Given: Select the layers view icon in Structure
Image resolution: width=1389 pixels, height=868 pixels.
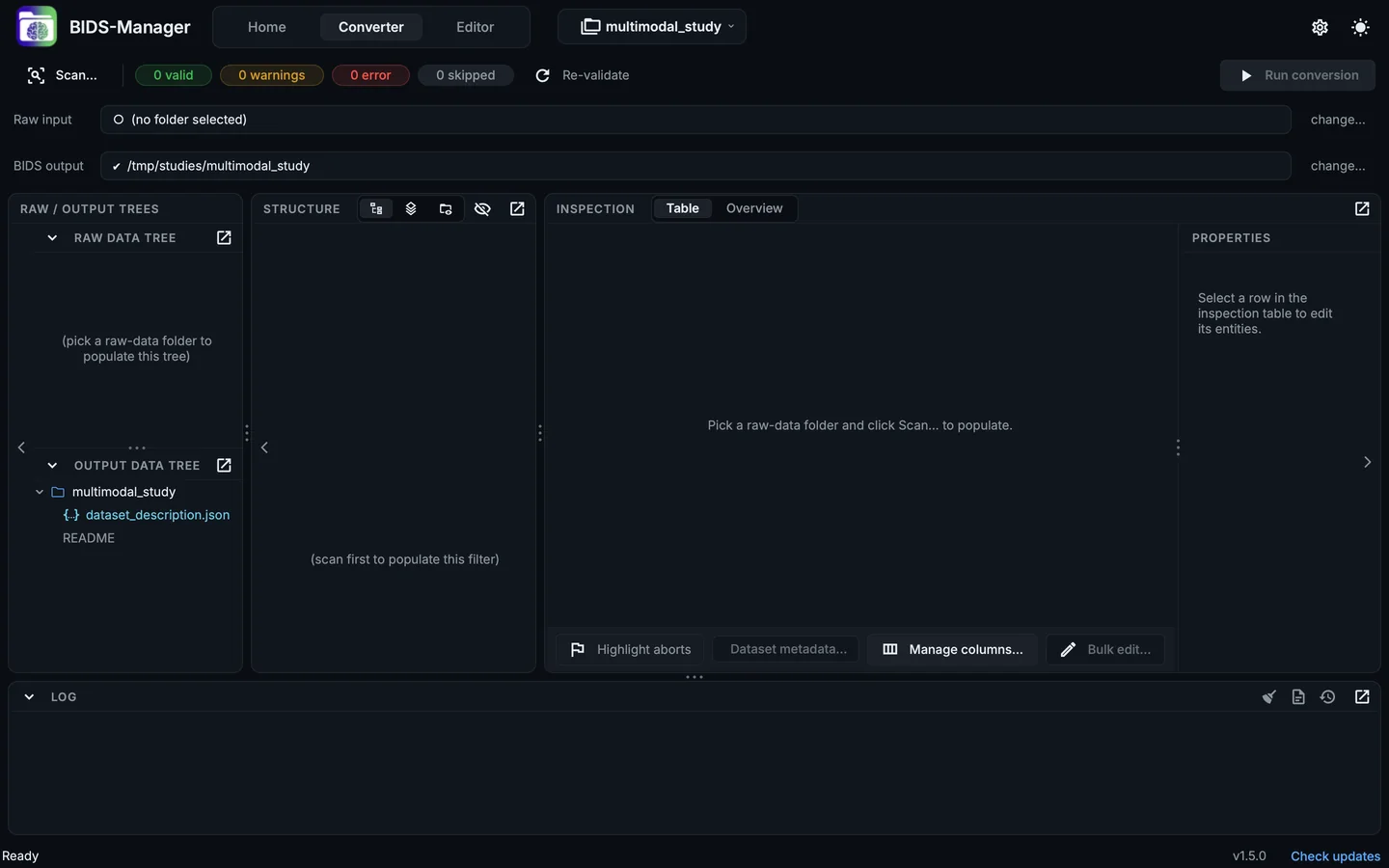Looking at the screenshot, I should point(411,208).
